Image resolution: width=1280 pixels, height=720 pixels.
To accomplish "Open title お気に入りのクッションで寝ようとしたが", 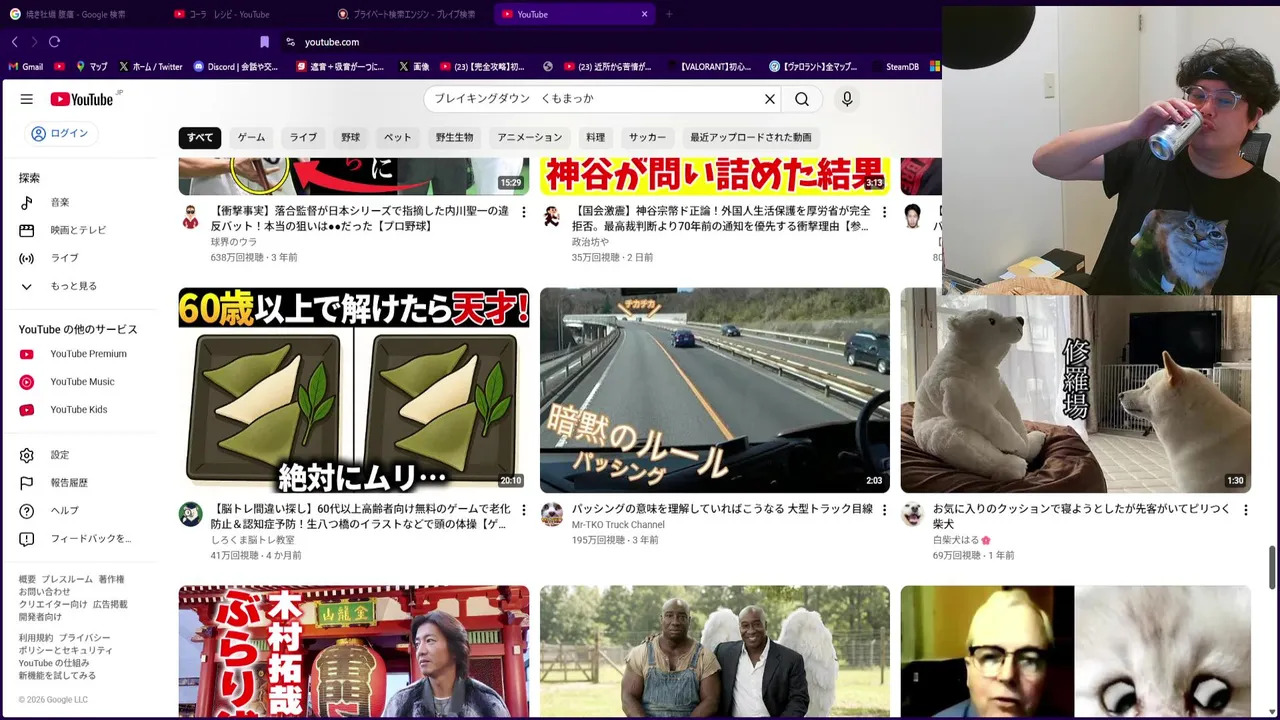I will [x=1081, y=516].
